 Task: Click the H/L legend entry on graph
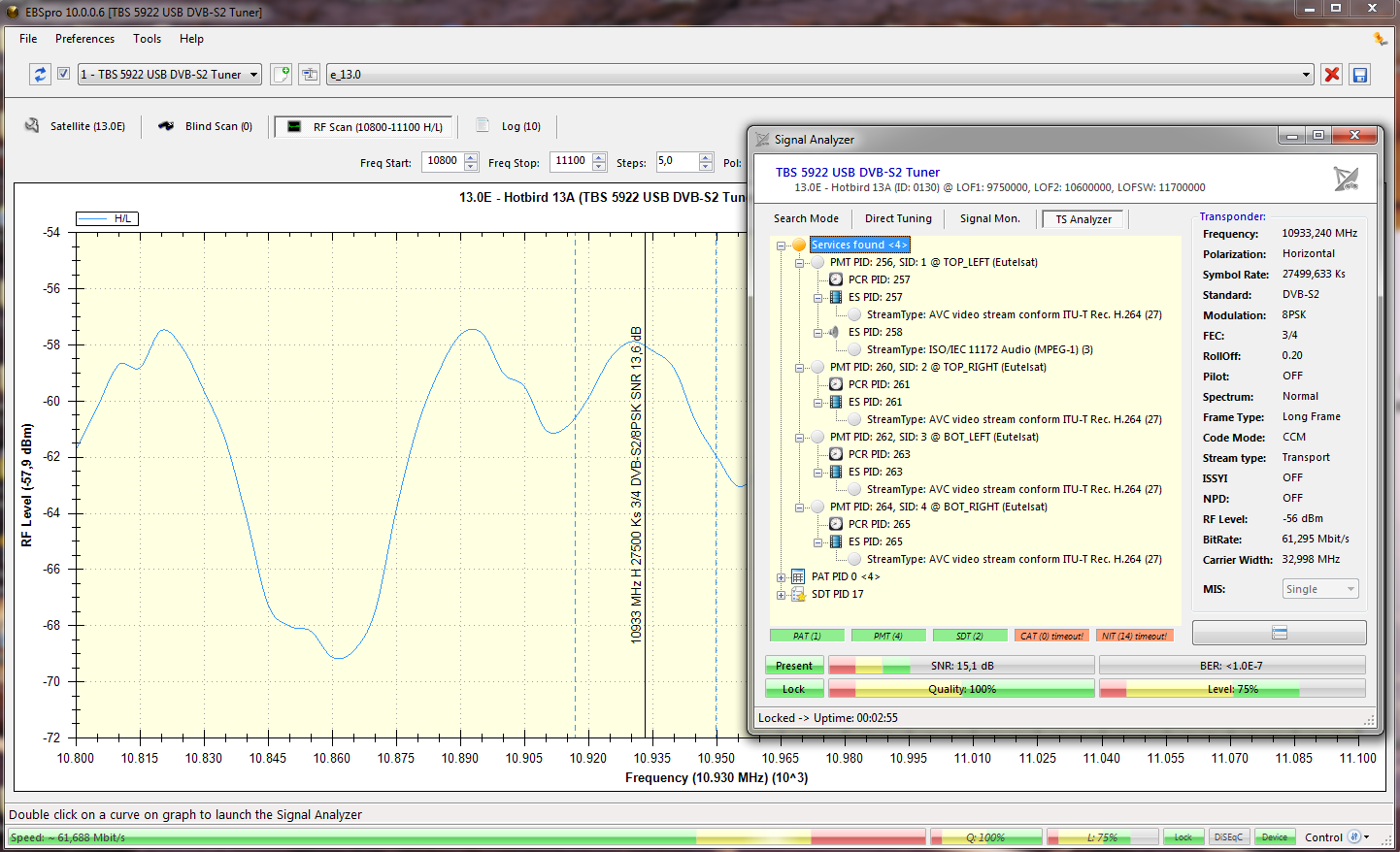(x=107, y=218)
